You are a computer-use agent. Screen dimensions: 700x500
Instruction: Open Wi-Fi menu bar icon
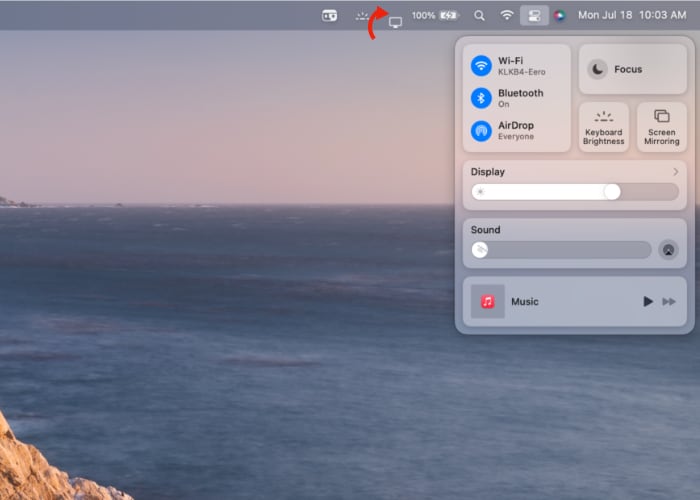507,15
